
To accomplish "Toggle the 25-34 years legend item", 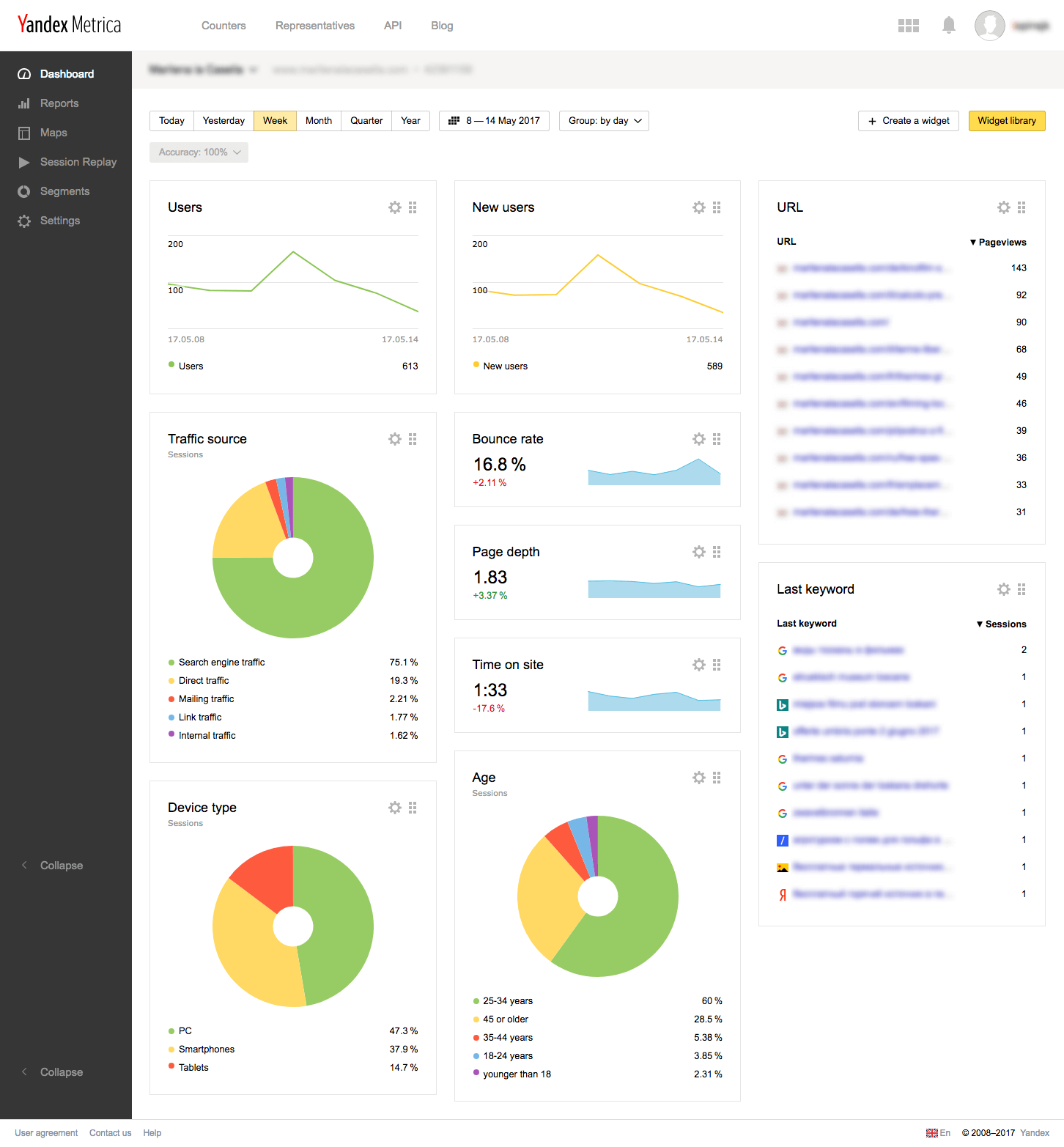I will coord(503,1000).
